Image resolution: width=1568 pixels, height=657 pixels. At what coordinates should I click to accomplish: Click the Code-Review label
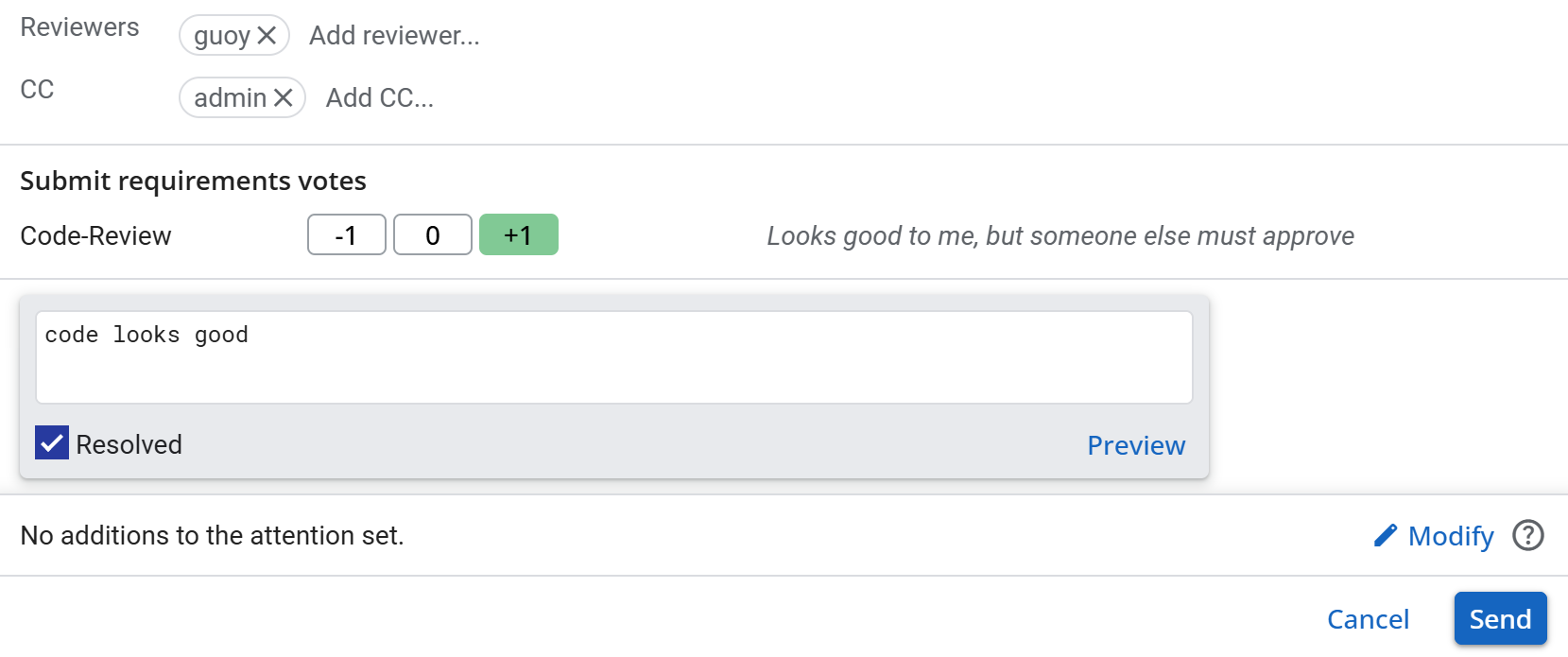95,235
